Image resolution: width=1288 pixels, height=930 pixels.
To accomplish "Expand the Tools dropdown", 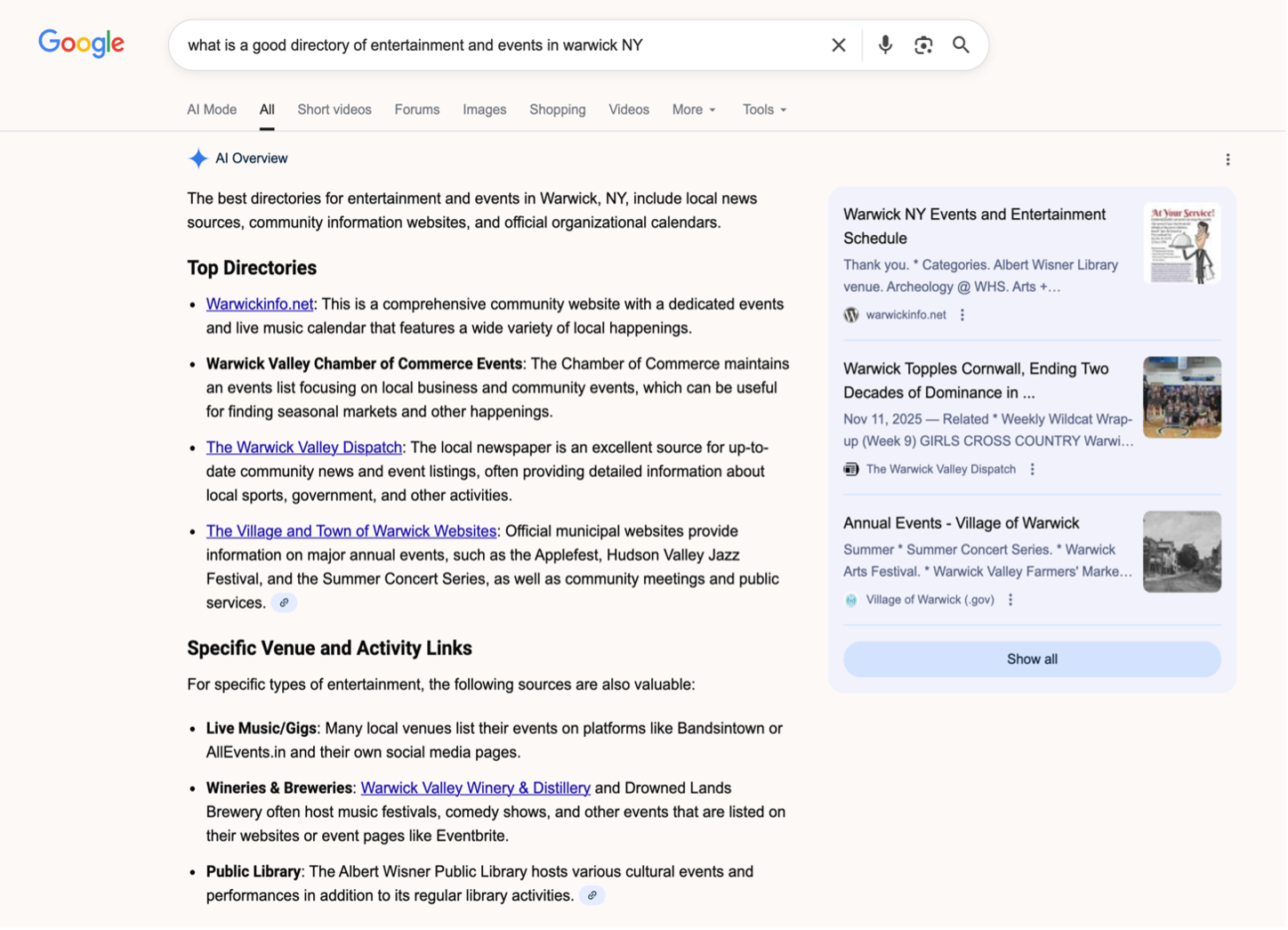I will point(764,109).
